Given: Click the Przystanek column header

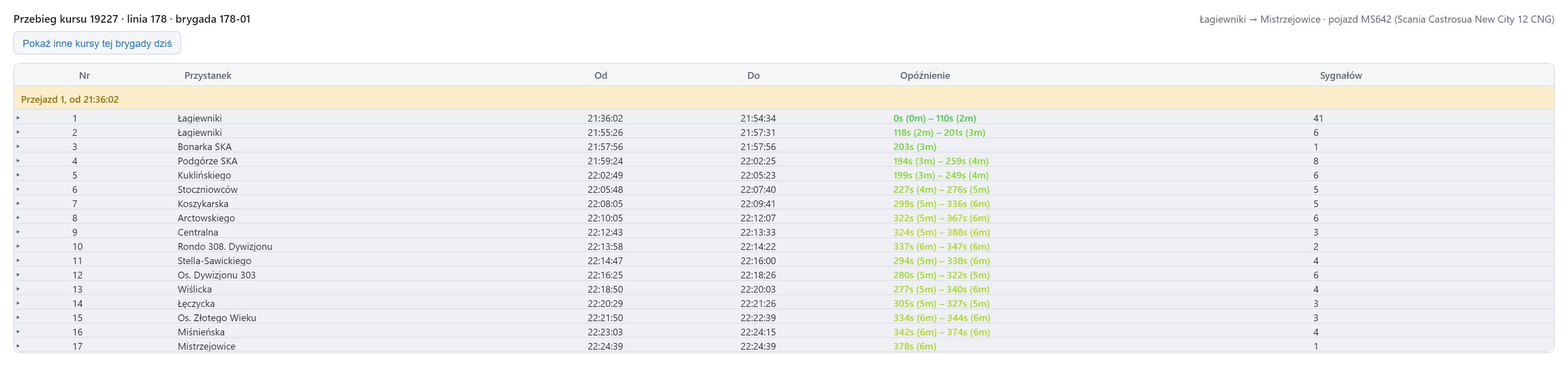Looking at the screenshot, I should 208,75.
